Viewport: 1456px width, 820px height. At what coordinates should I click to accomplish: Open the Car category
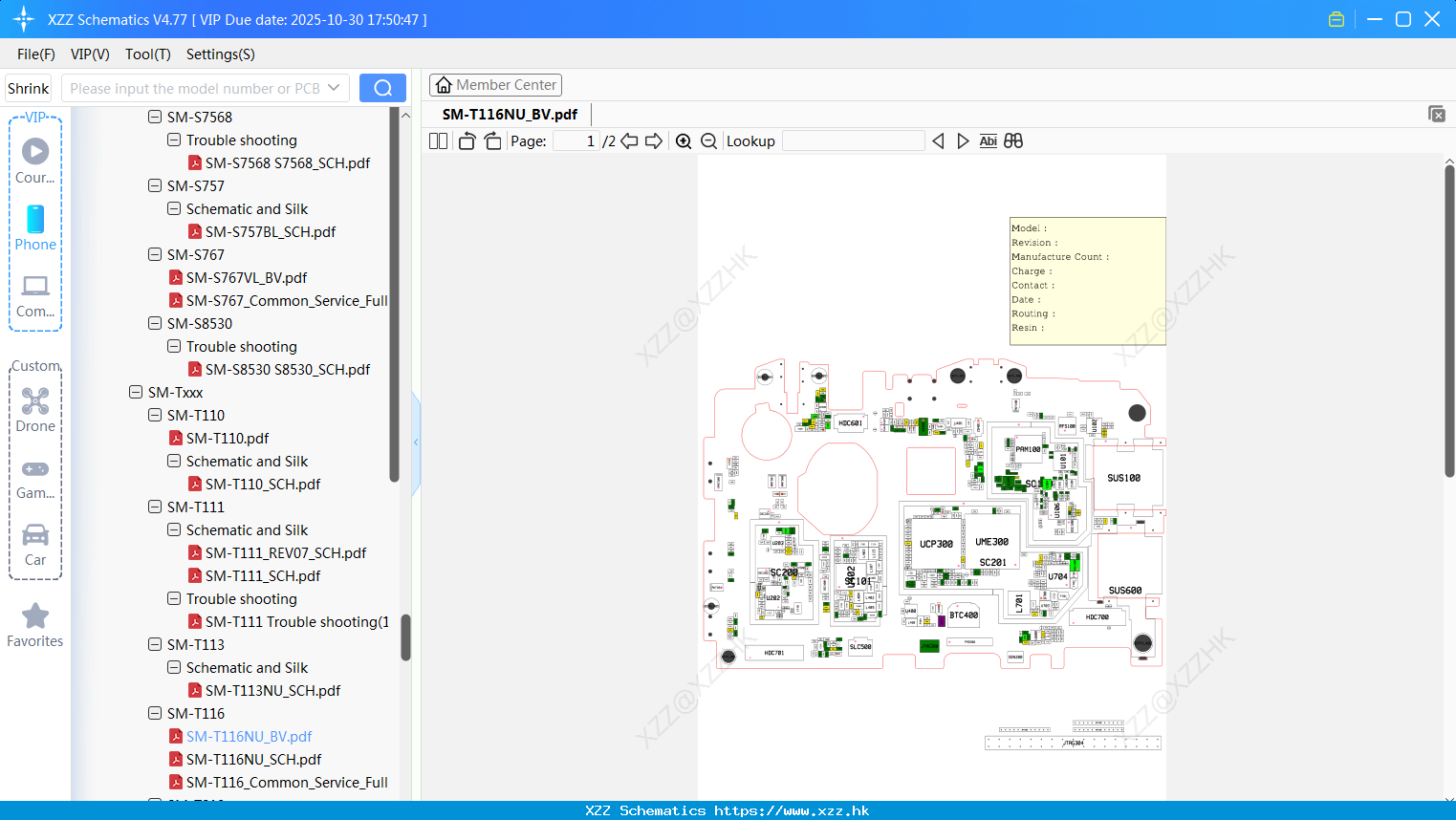coord(35,544)
